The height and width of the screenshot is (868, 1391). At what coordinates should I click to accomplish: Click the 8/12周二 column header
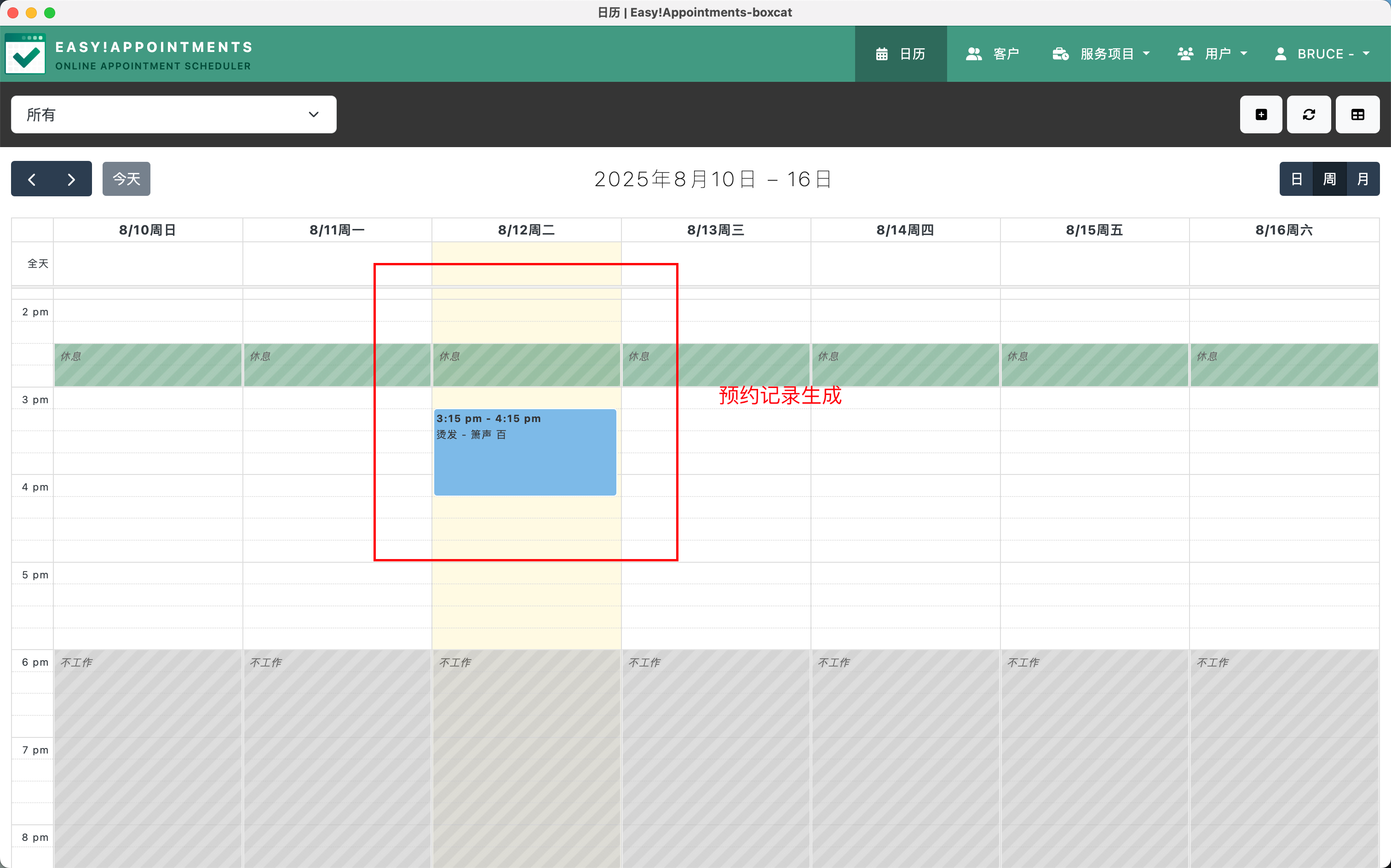tap(527, 230)
